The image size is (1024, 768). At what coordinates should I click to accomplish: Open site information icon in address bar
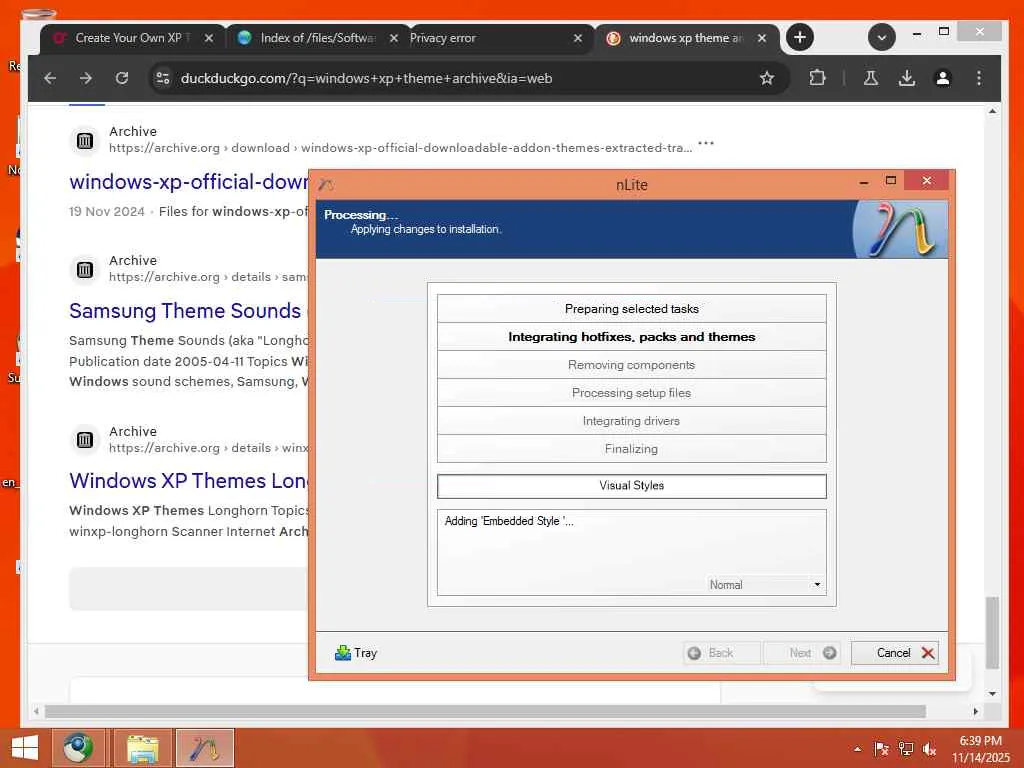pos(163,78)
